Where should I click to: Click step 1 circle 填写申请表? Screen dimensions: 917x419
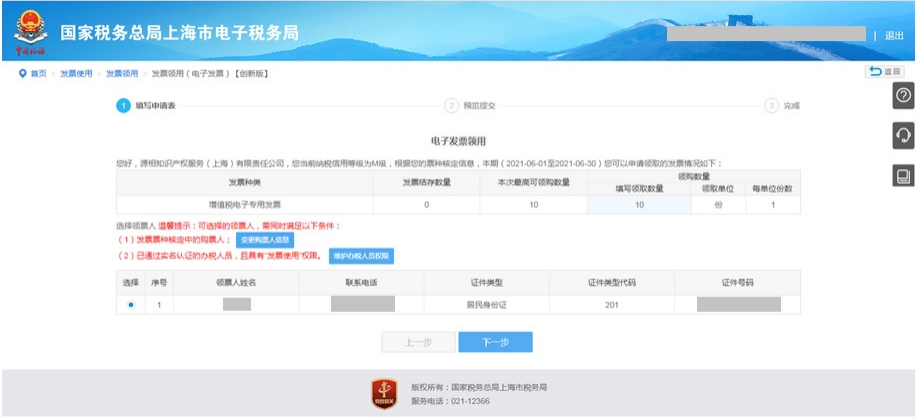[x=123, y=106]
